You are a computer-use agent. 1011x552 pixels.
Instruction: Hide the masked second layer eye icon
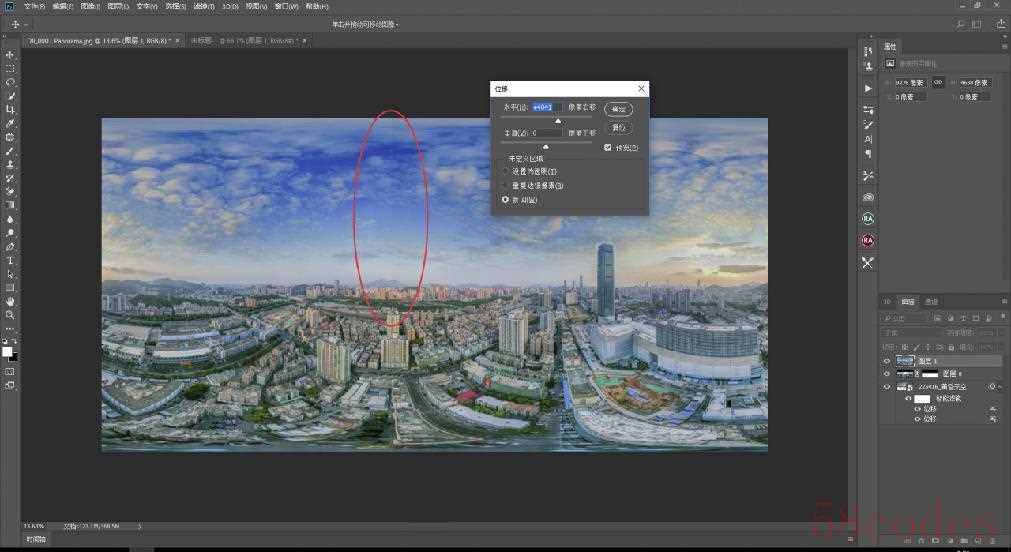[887, 374]
